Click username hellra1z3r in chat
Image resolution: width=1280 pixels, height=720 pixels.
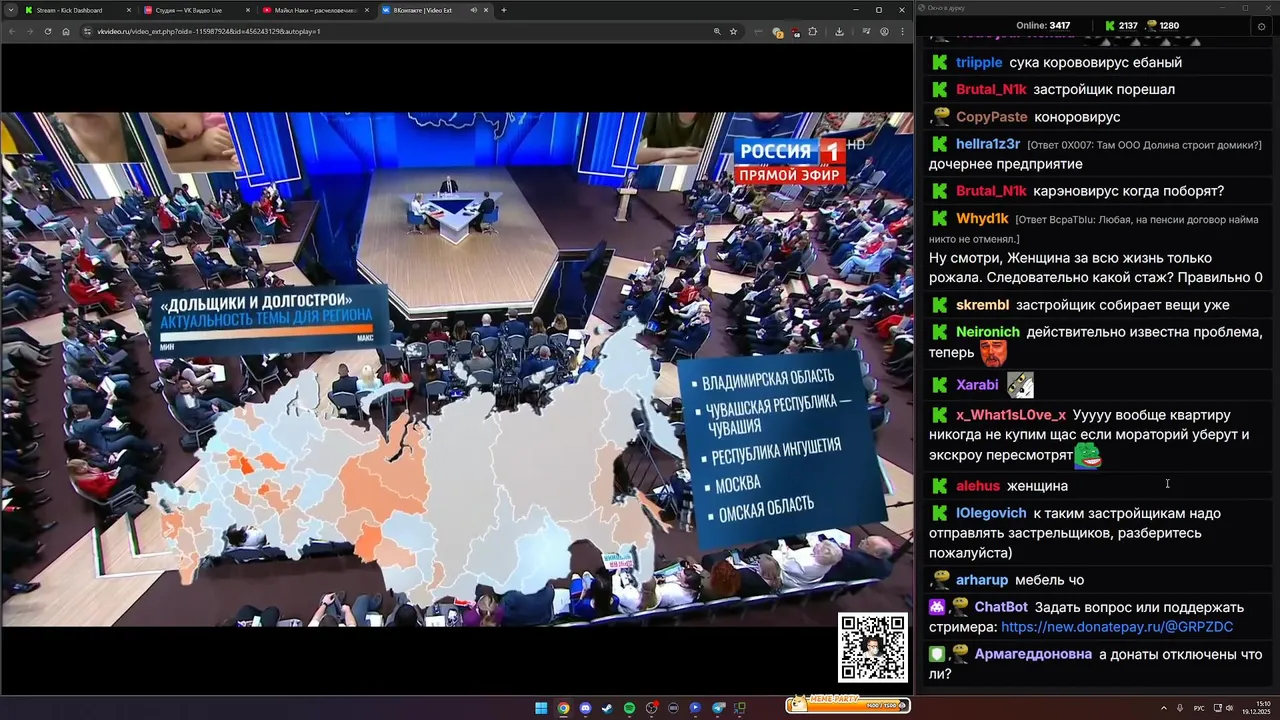pyautogui.click(x=988, y=144)
